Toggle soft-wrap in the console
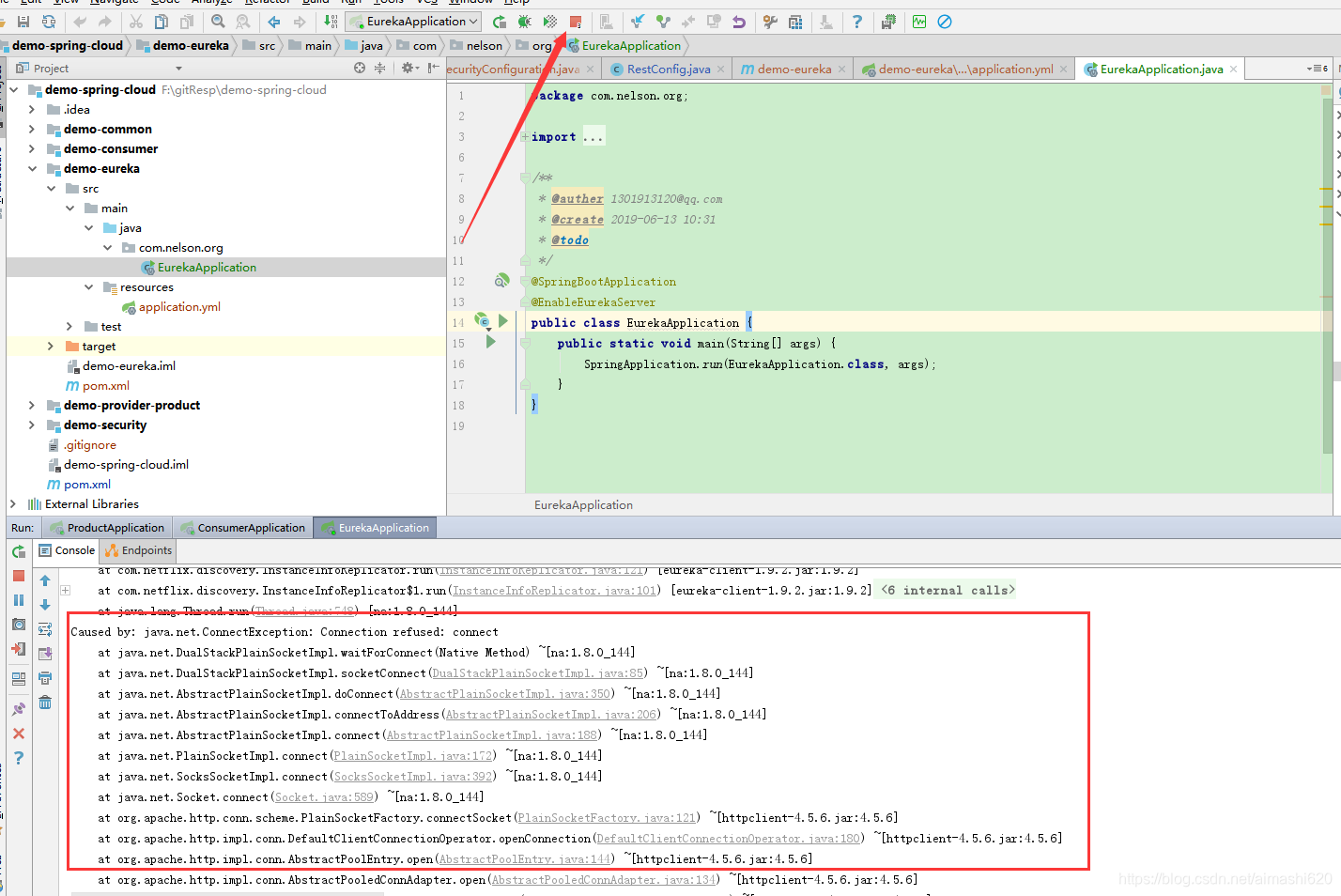 pyautogui.click(x=45, y=629)
